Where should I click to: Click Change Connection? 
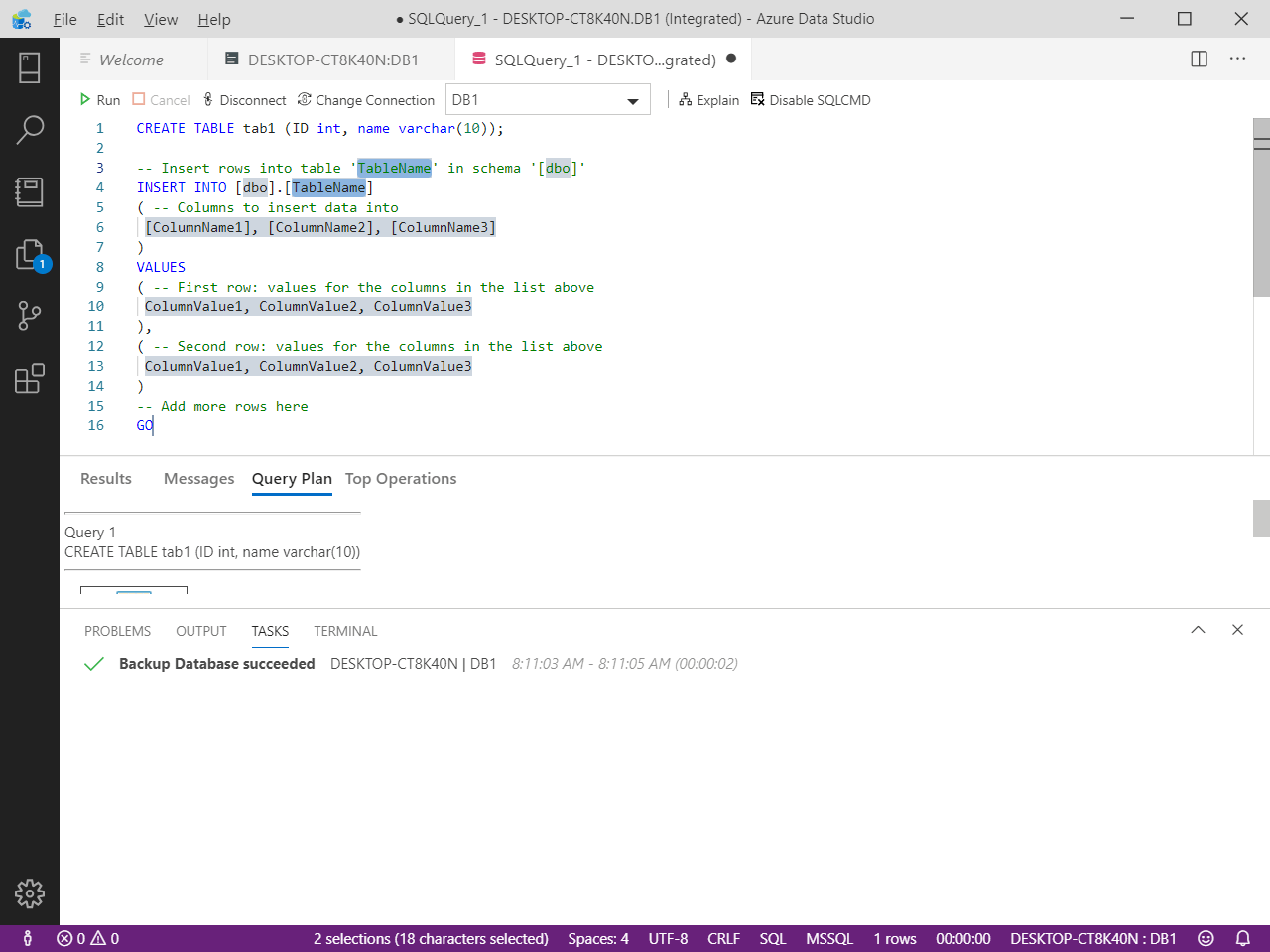tap(366, 100)
